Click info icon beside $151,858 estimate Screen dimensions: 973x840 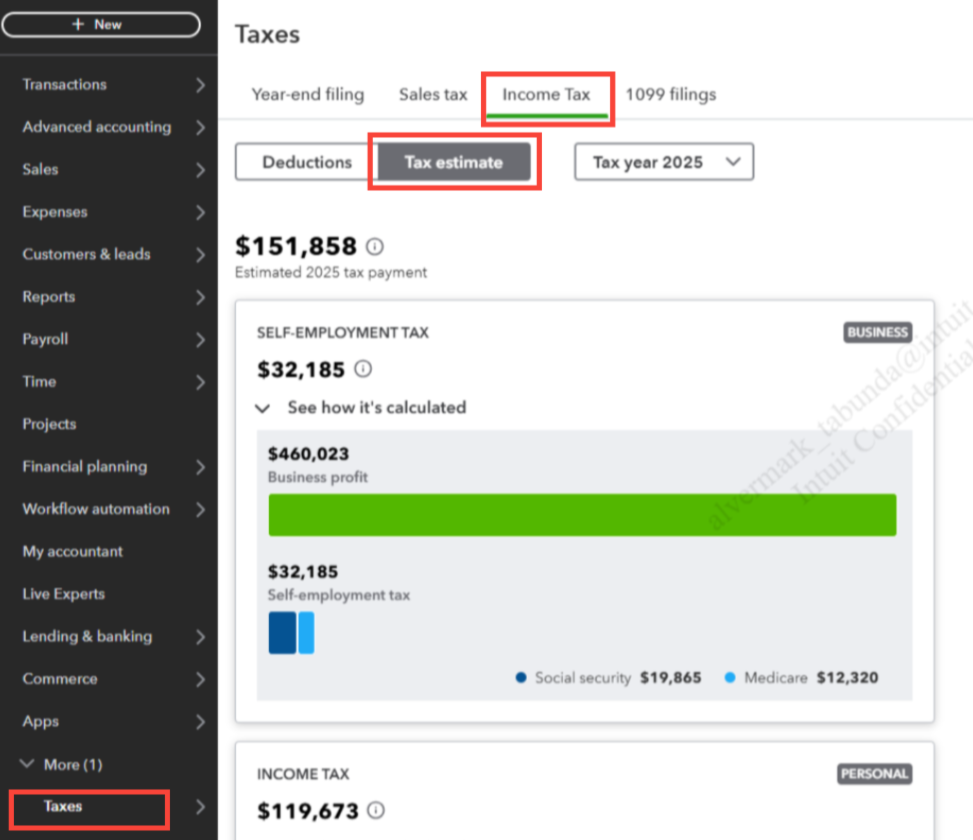click(x=375, y=247)
